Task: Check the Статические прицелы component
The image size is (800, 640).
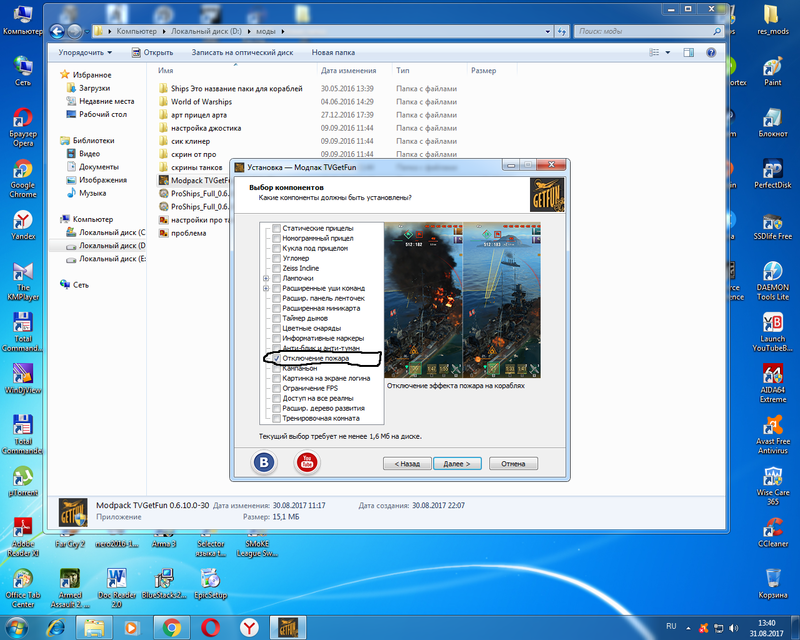Action: (x=276, y=228)
